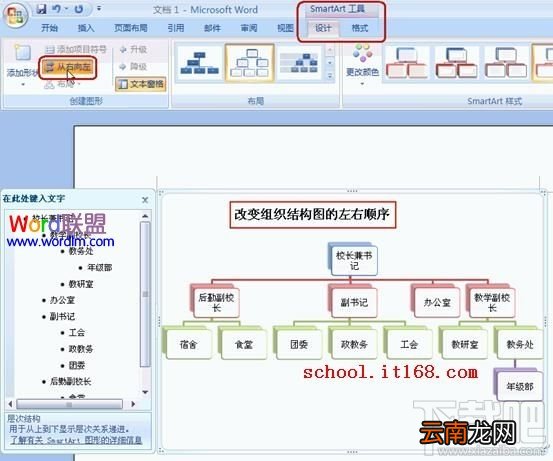553x461 pixels.
Task: Undo the last action
Action: (56, 9)
